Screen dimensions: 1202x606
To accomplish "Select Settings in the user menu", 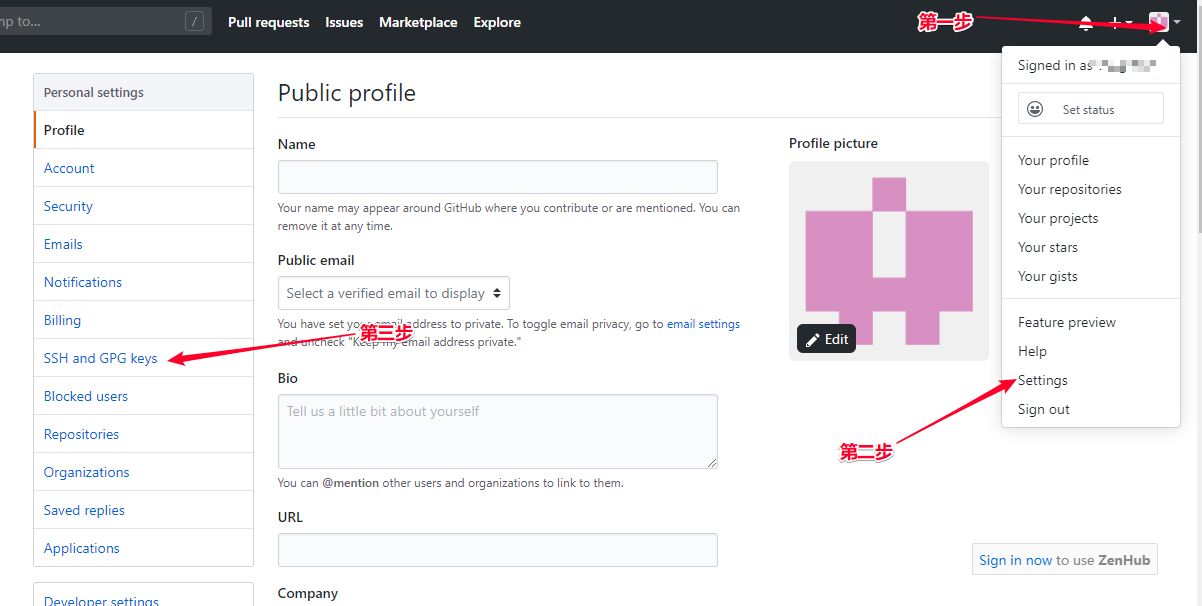I will click(x=1042, y=380).
